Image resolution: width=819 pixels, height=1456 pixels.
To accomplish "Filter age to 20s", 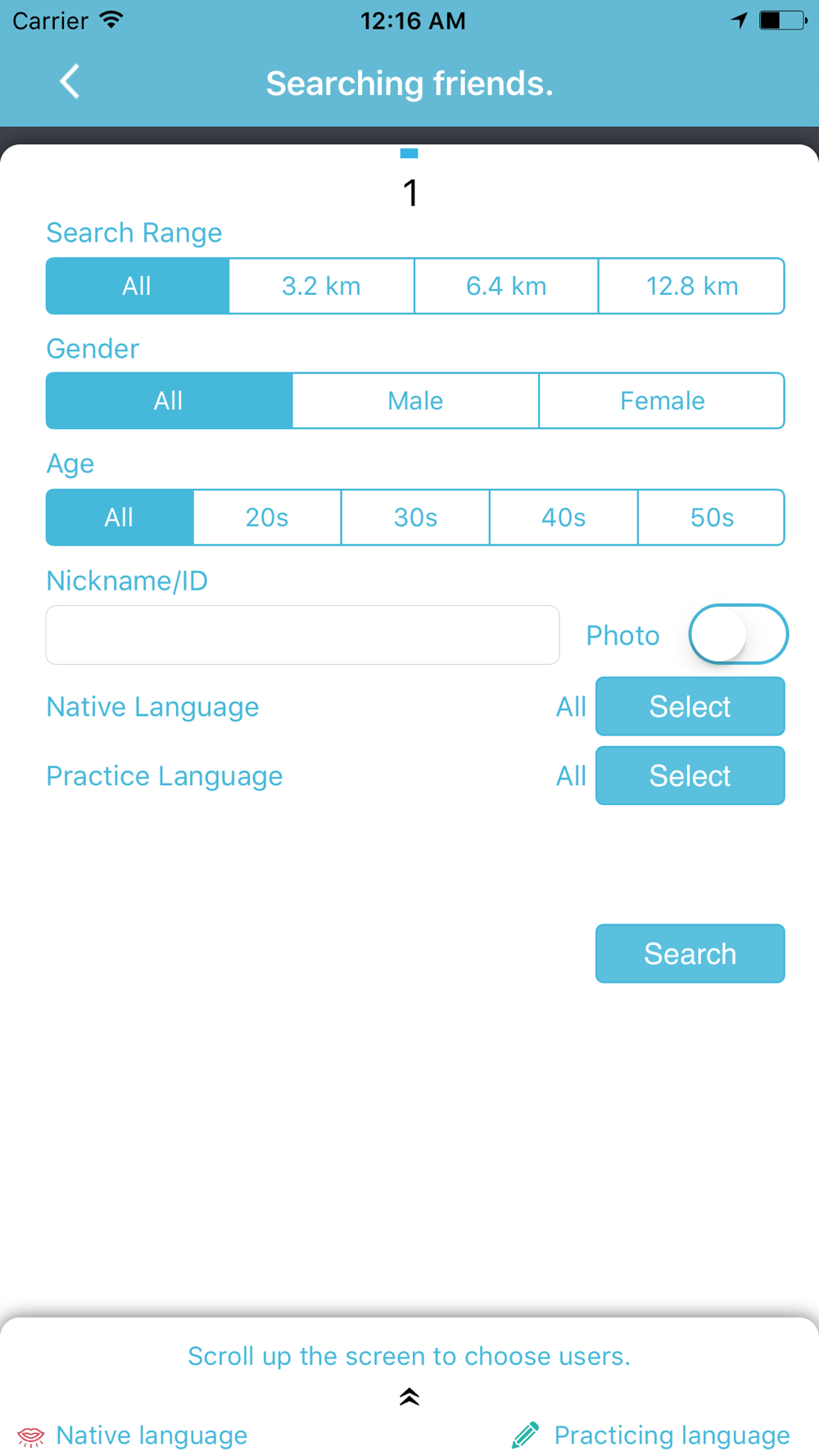I will pos(267,518).
